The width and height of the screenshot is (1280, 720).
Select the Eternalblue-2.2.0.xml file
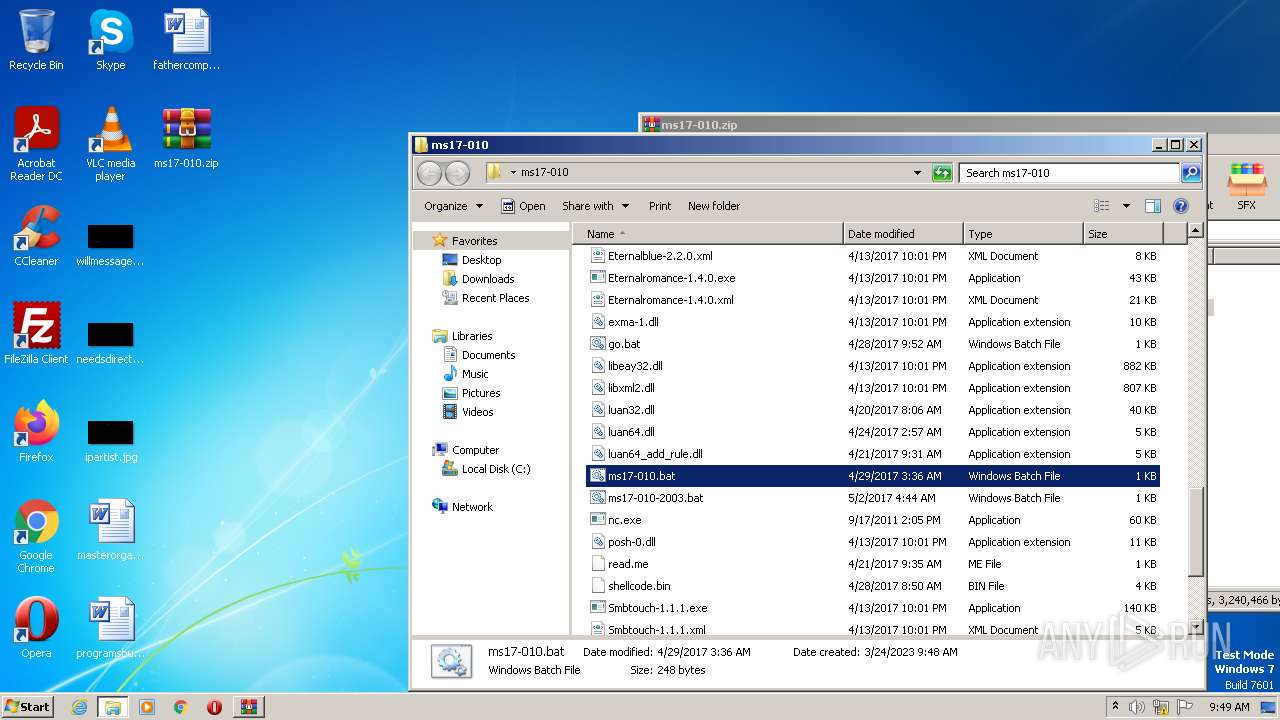tap(871, 256)
